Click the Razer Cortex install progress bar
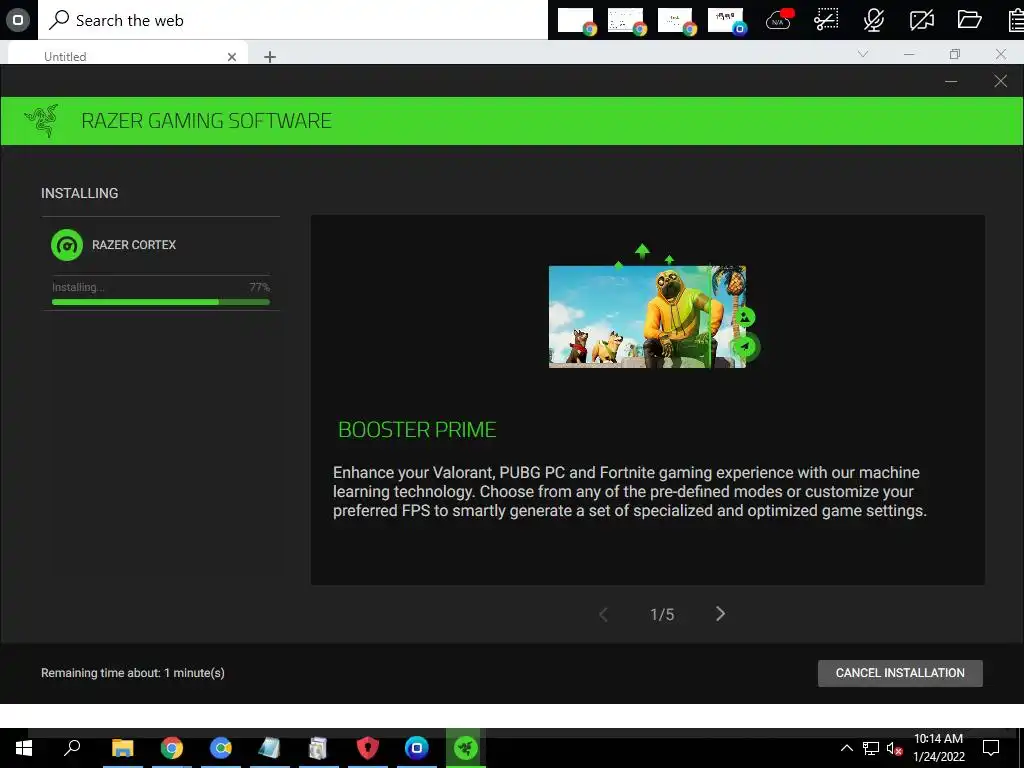Viewport: 1024px width, 768px height. (x=161, y=302)
